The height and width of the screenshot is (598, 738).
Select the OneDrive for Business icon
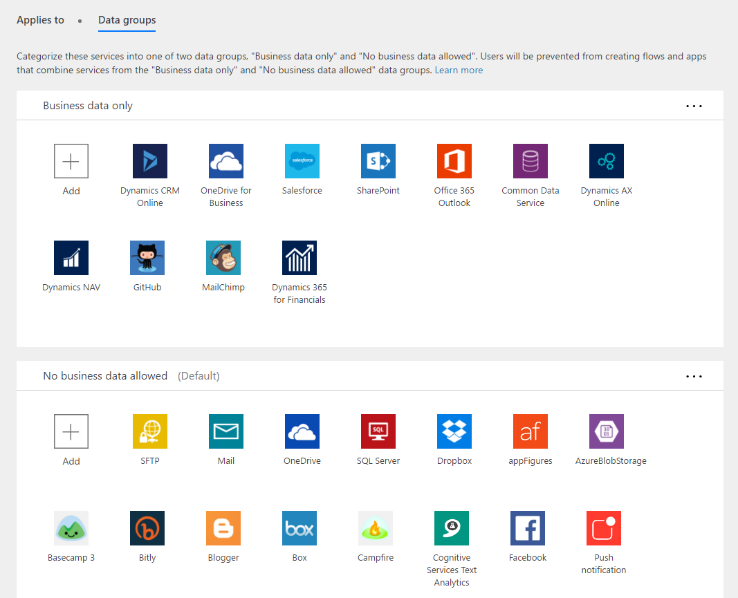[x=226, y=161]
